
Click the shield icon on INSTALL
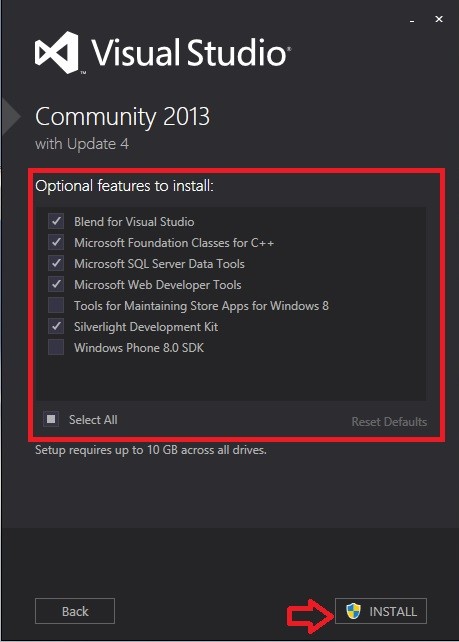coord(353,611)
